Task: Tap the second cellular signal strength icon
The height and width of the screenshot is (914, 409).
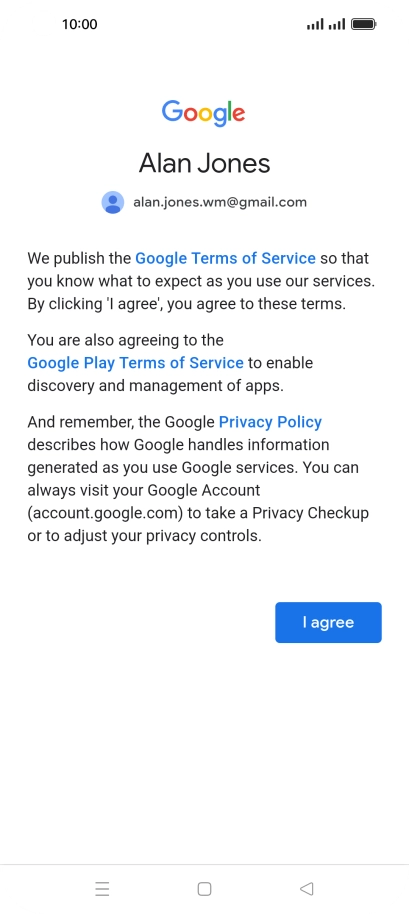Action: tap(337, 24)
